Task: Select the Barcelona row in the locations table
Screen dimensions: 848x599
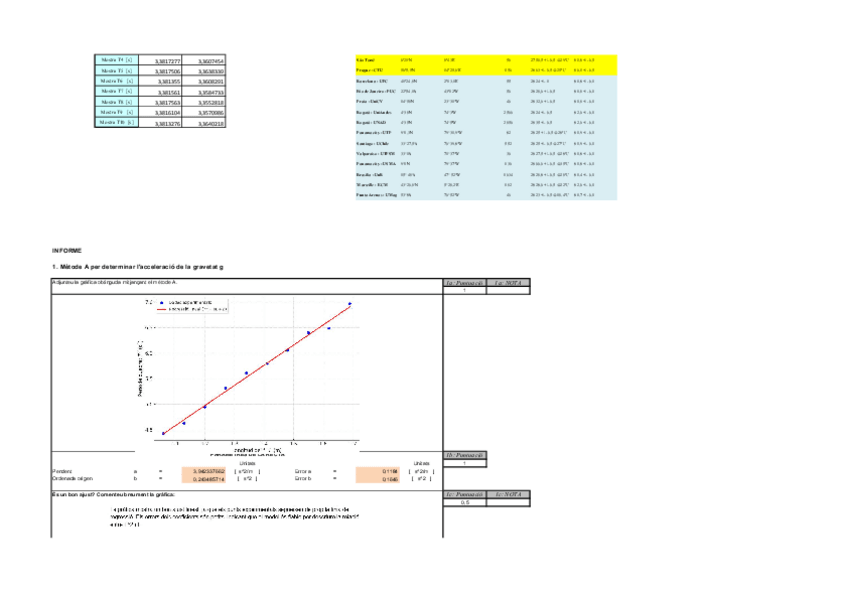Action: coord(486,81)
